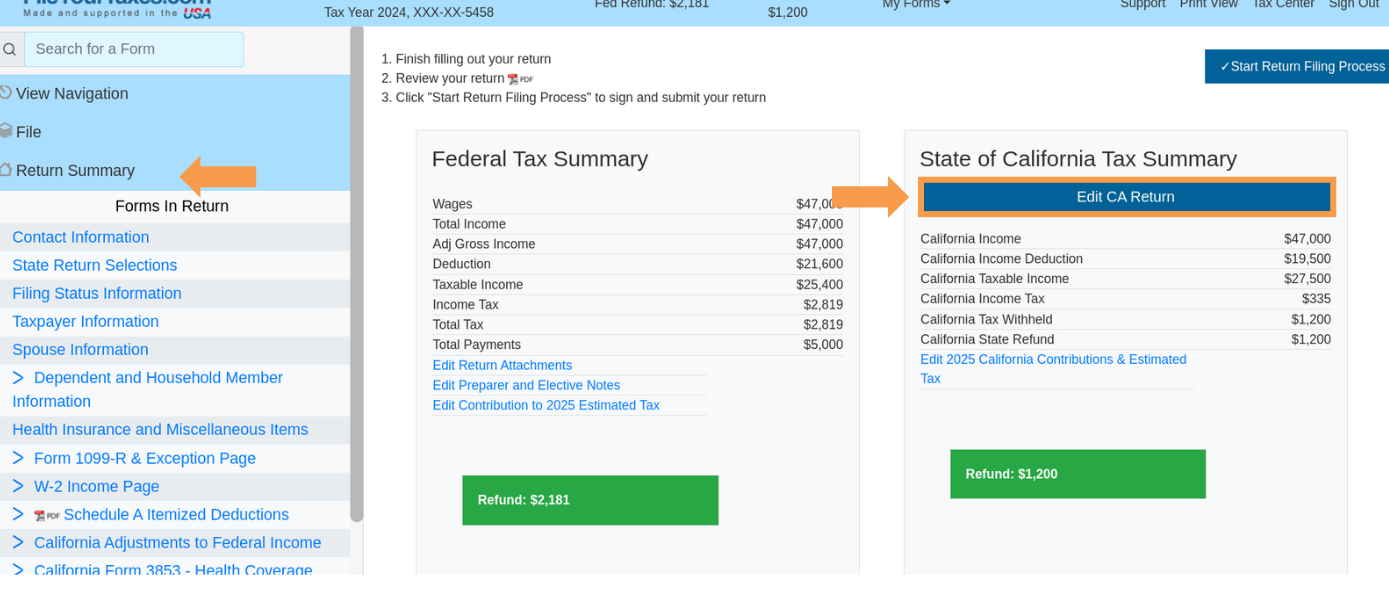Expand California Adjustments to Federal Income
1389x596 pixels.
tap(18, 543)
